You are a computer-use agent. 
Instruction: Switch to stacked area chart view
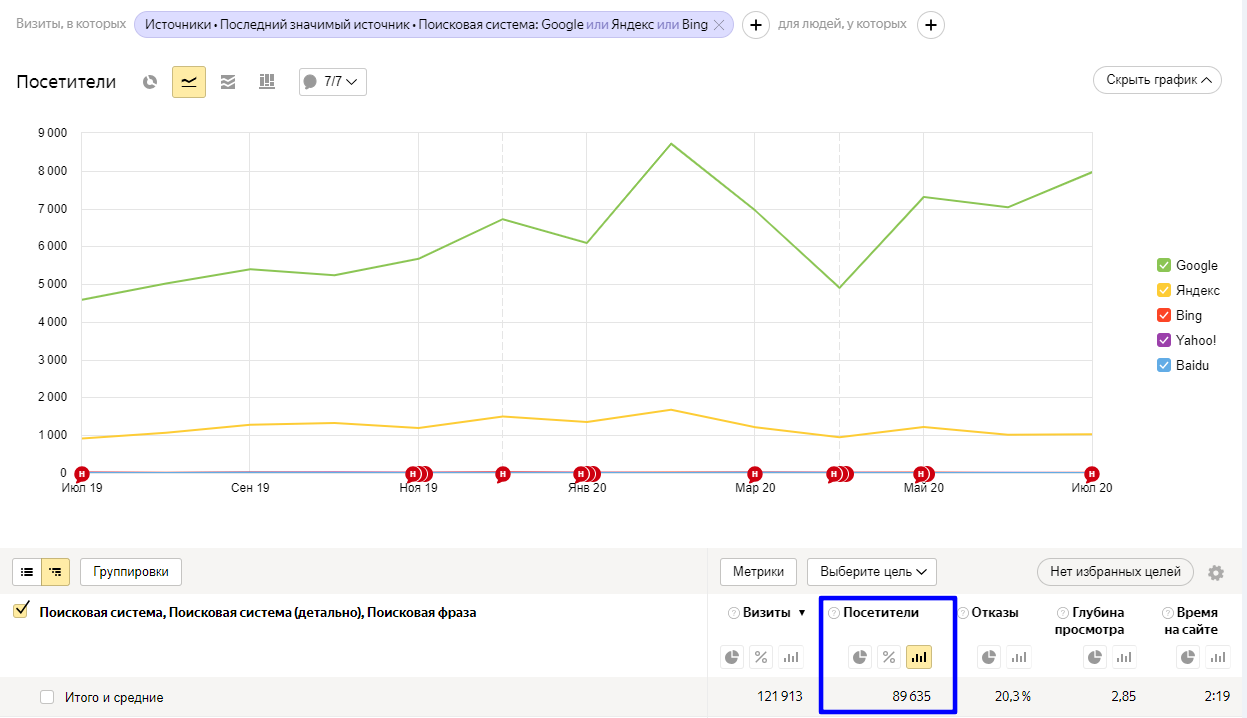click(228, 82)
